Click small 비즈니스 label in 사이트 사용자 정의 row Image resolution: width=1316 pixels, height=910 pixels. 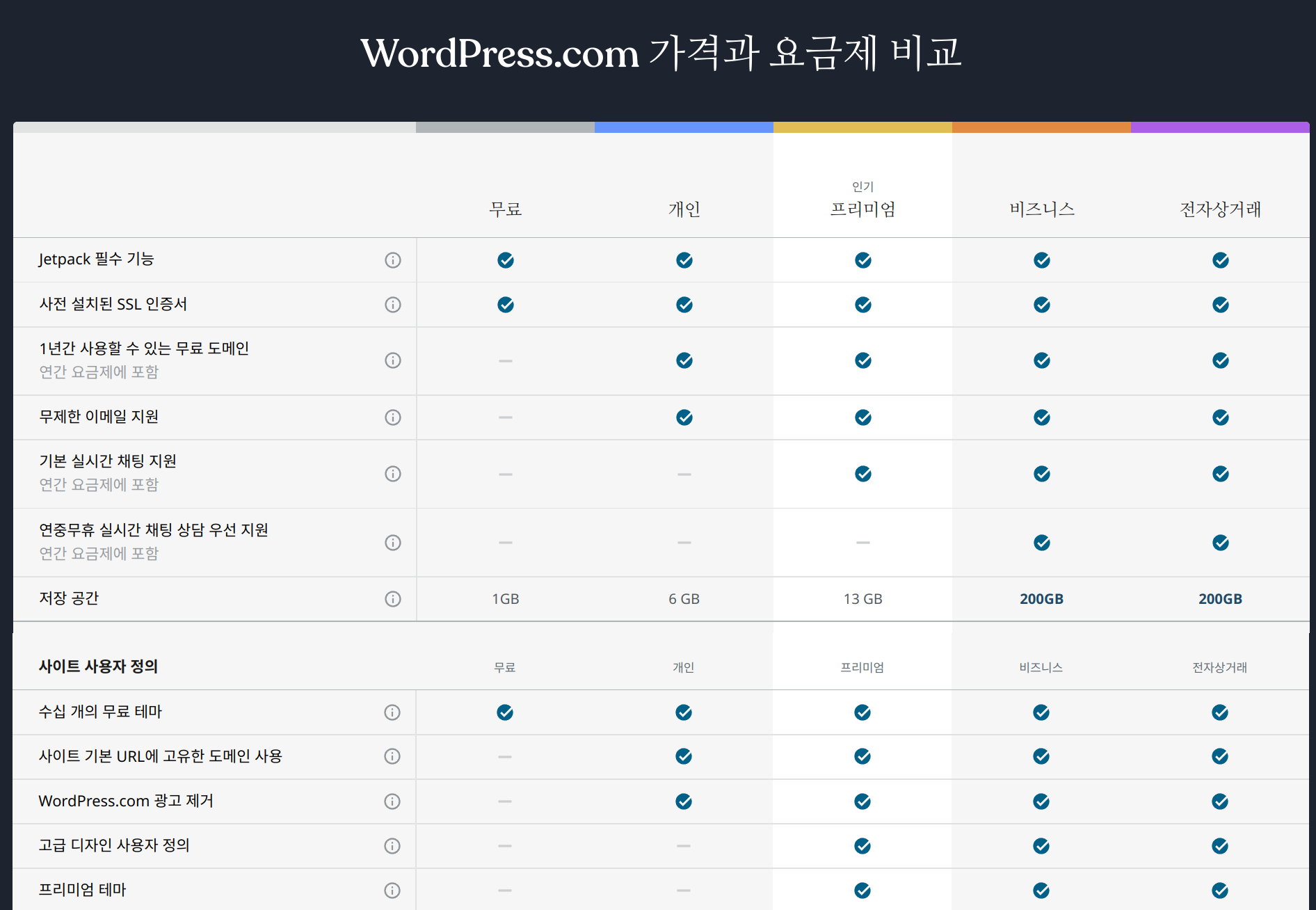tap(1041, 667)
